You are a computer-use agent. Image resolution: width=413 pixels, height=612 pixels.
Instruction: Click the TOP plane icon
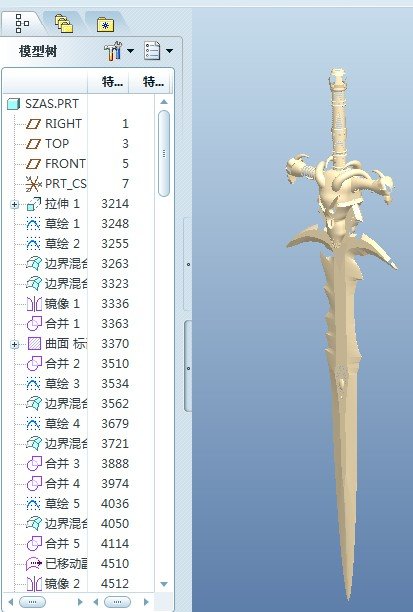tap(33, 144)
